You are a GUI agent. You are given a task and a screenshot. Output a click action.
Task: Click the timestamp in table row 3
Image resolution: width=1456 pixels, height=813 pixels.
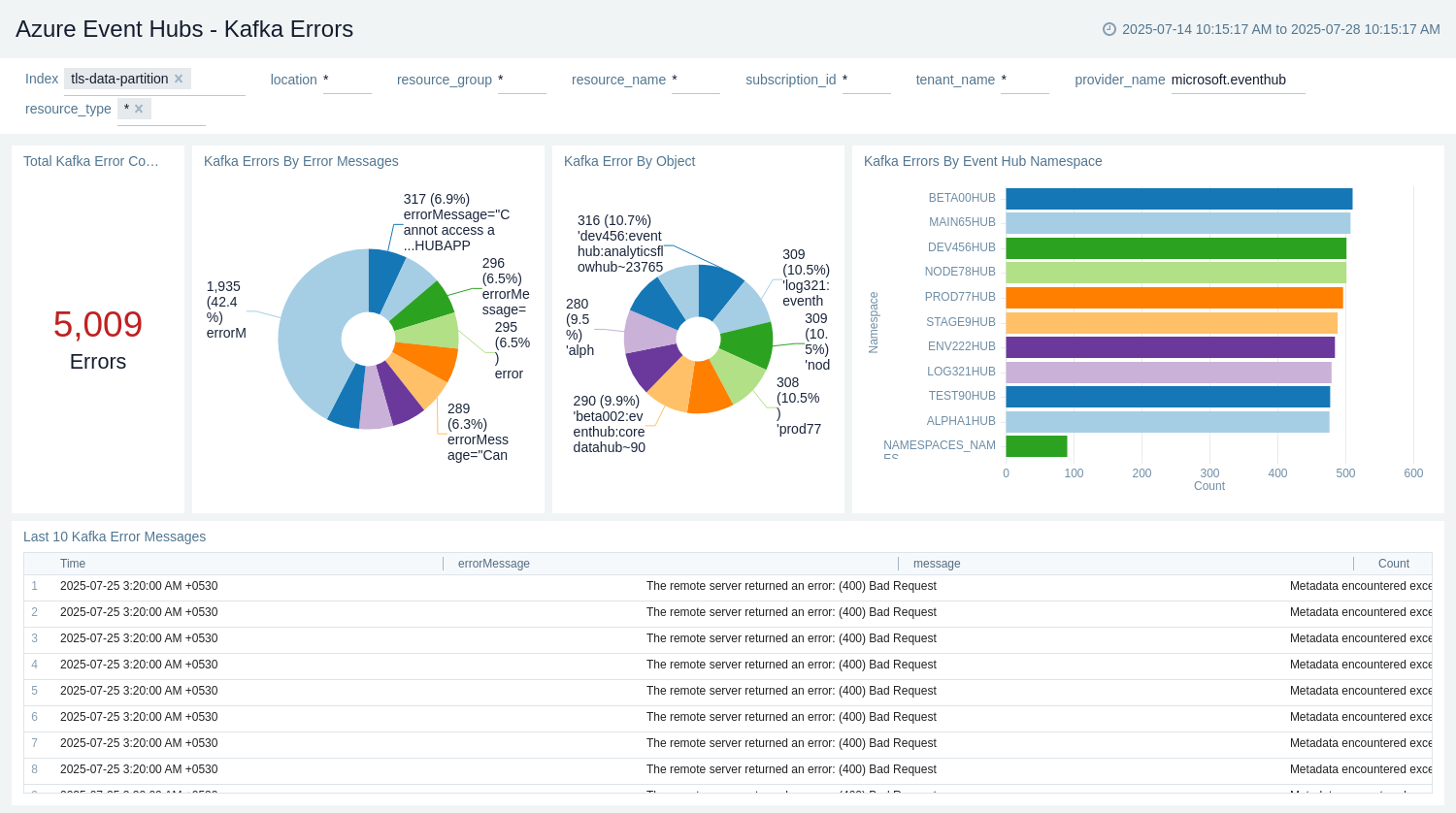point(139,638)
